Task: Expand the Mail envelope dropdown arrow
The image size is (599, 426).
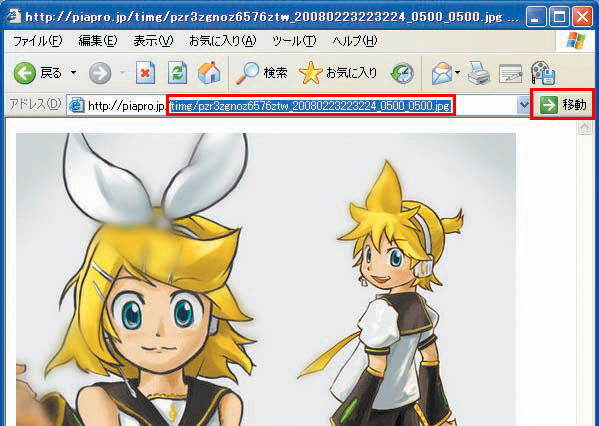Action: point(457,72)
